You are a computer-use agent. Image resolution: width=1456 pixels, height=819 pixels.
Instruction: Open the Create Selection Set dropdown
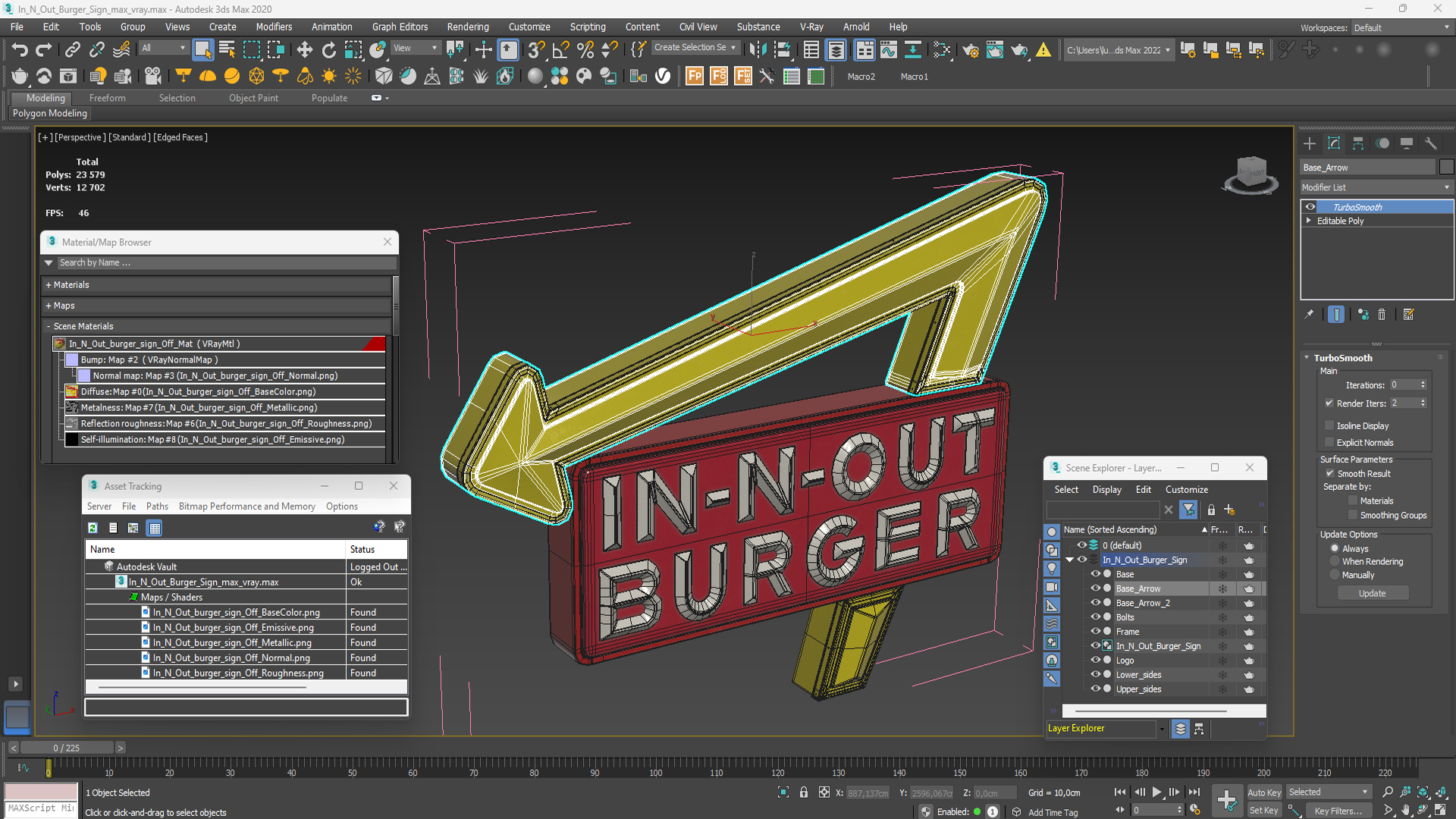pyautogui.click(x=695, y=48)
